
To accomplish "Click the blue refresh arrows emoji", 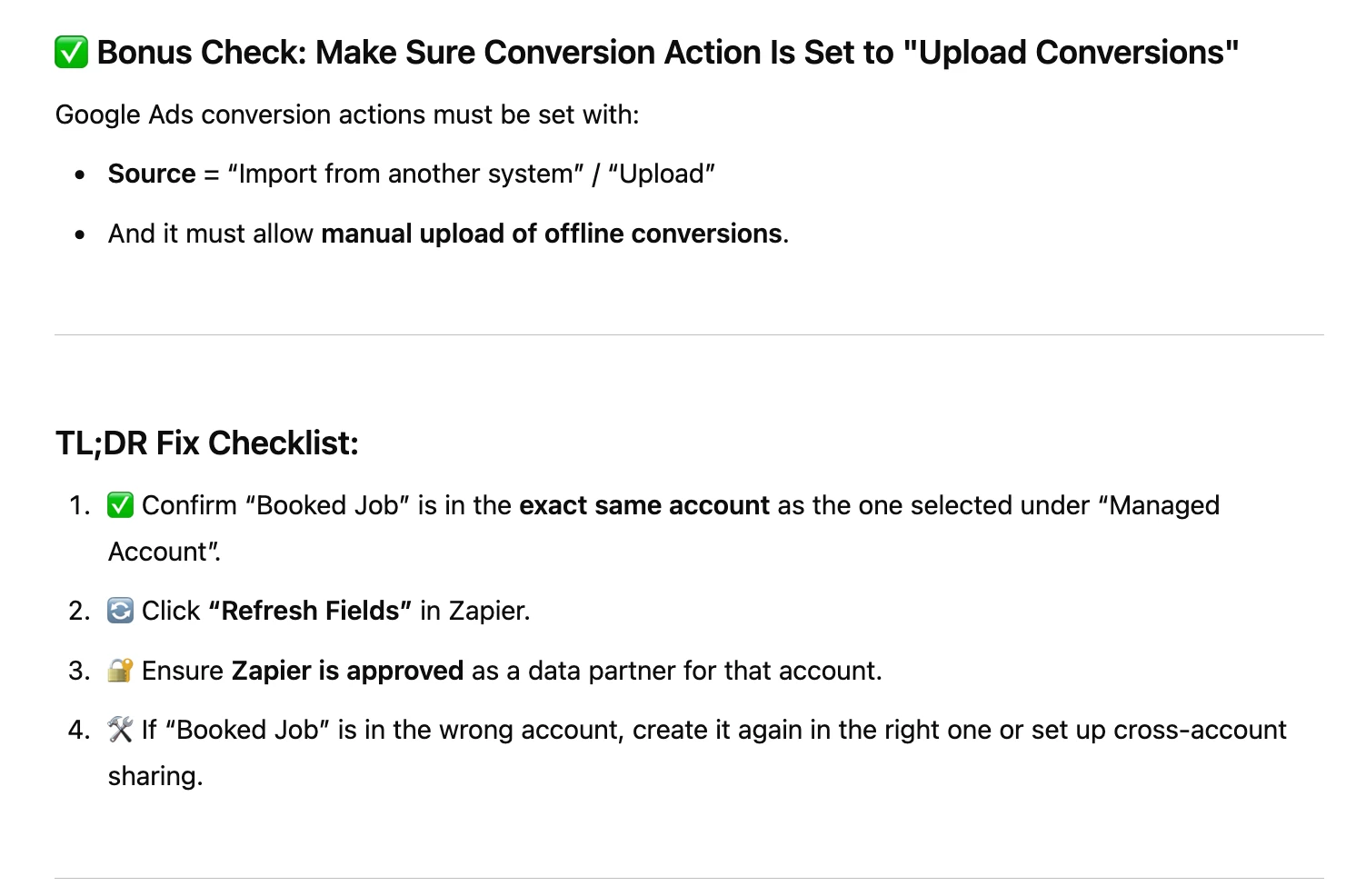I will pos(120,610).
